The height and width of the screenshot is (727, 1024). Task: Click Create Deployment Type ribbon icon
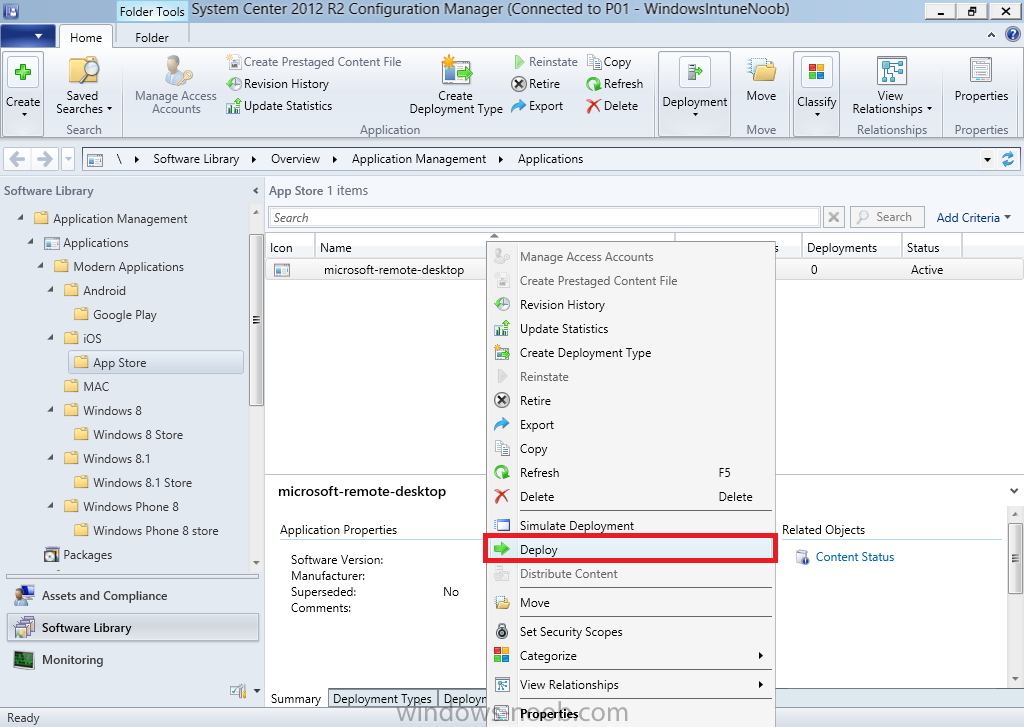456,71
